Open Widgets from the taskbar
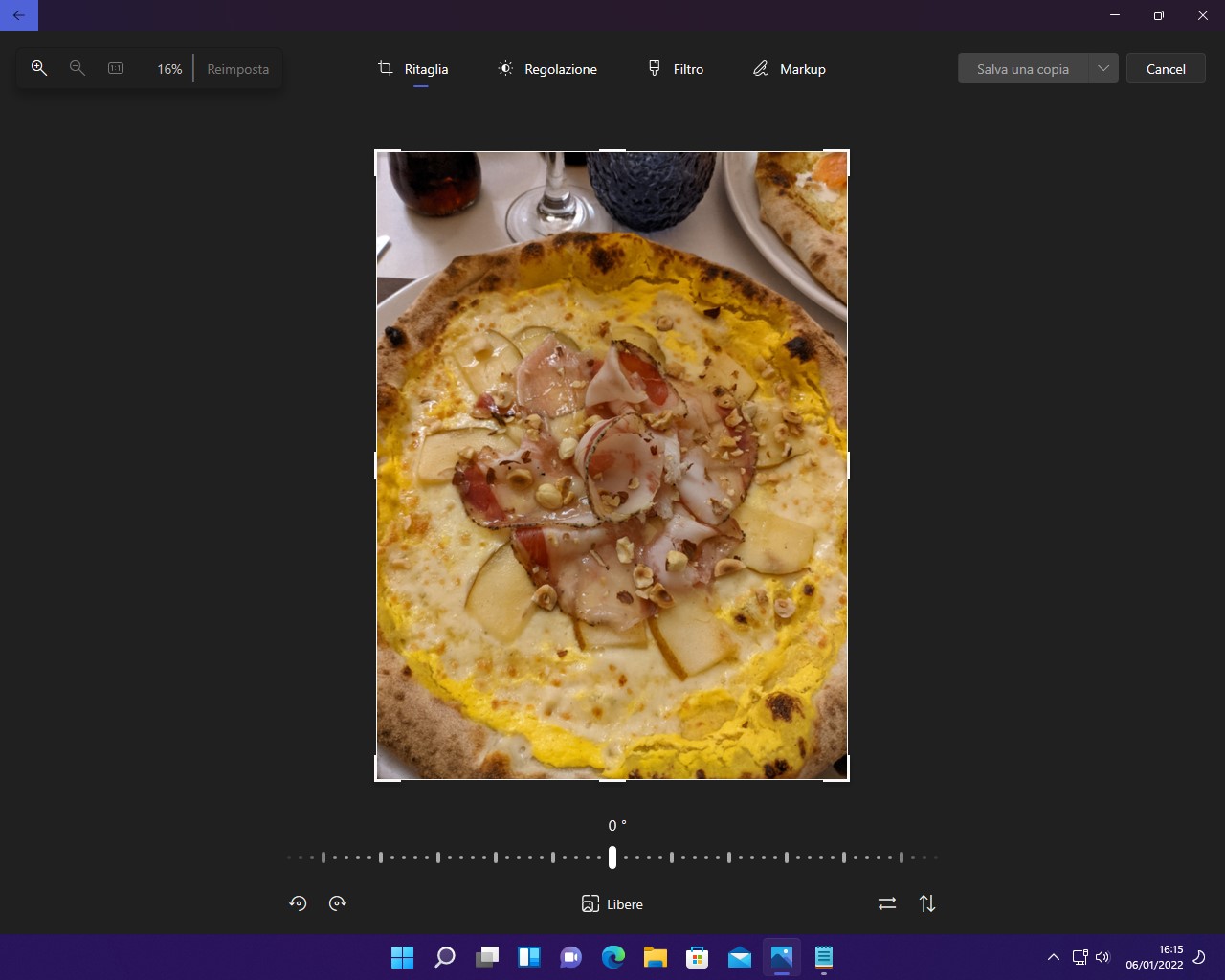Viewport: 1225px width, 980px height. coord(529,957)
